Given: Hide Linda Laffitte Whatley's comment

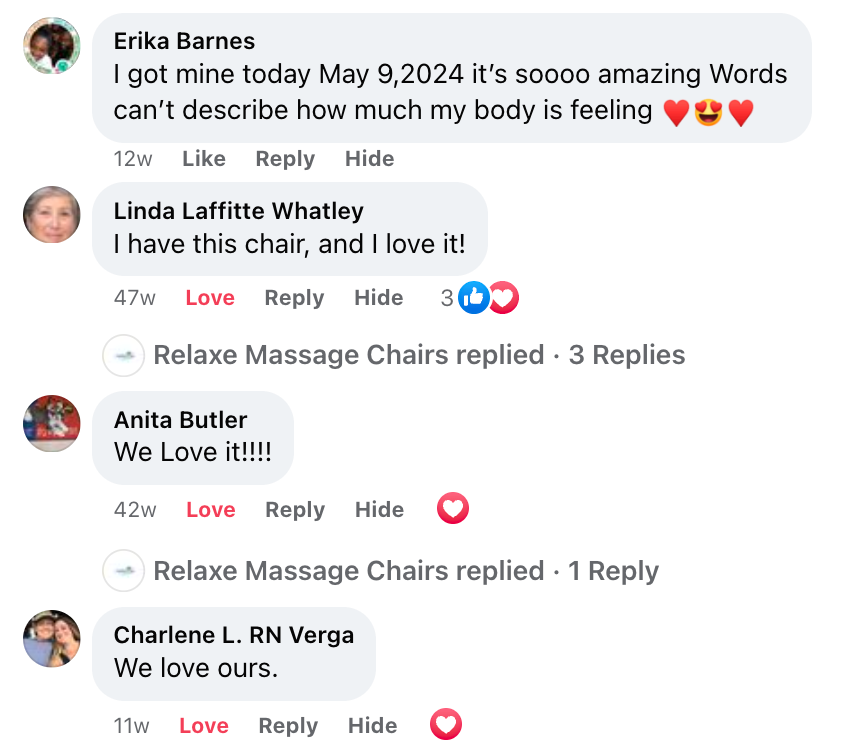Looking at the screenshot, I should tap(379, 298).
